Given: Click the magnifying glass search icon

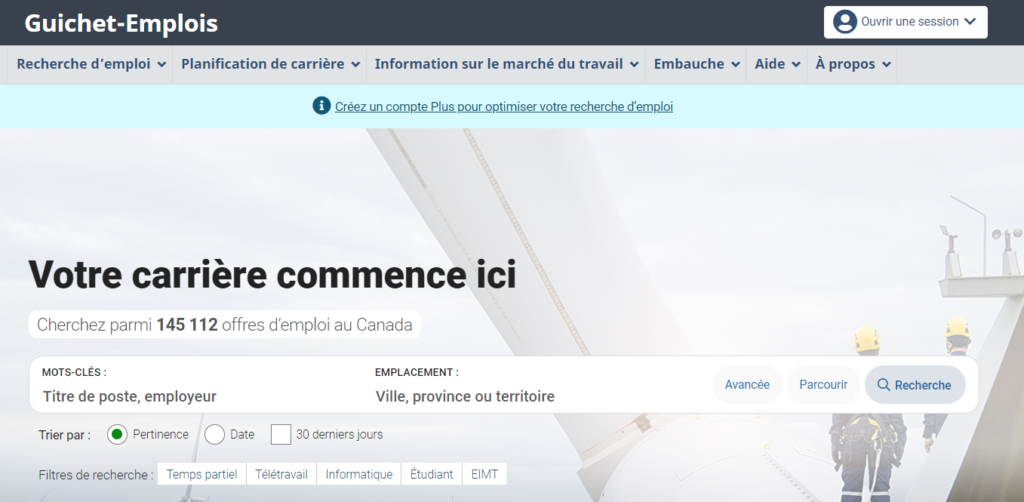Looking at the screenshot, I should (883, 385).
